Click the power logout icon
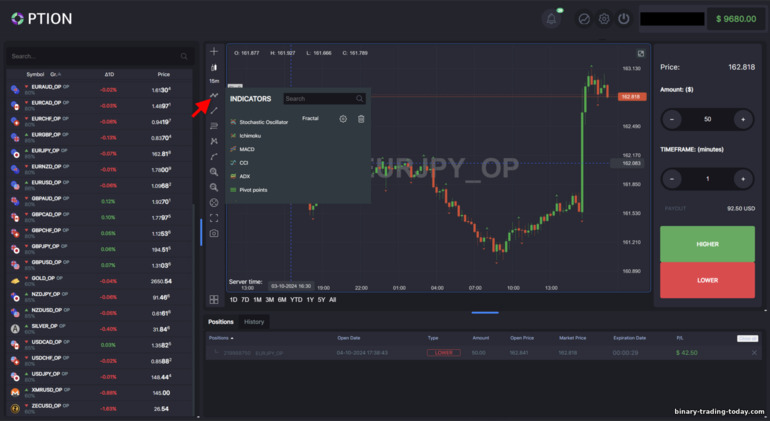 pyautogui.click(x=624, y=19)
